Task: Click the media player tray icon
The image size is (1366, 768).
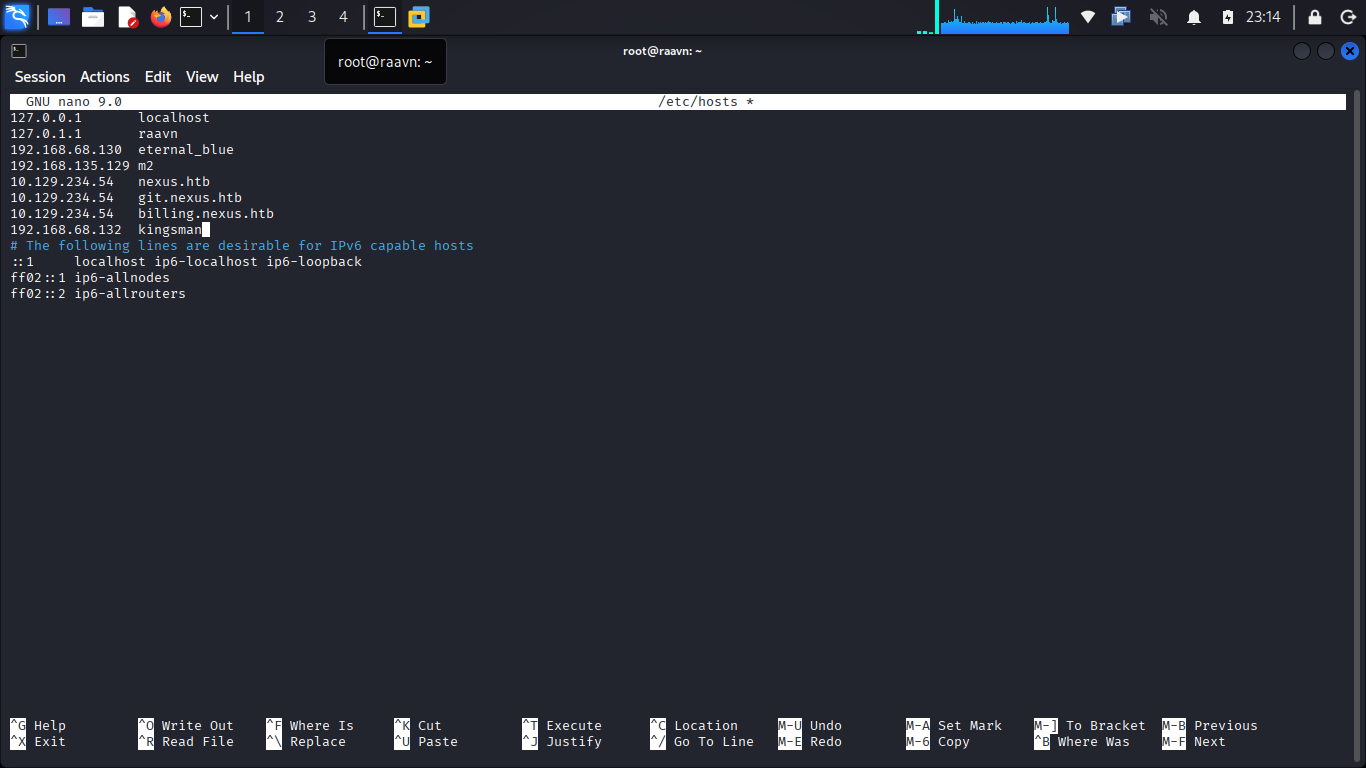Action: pos(1122,17)
